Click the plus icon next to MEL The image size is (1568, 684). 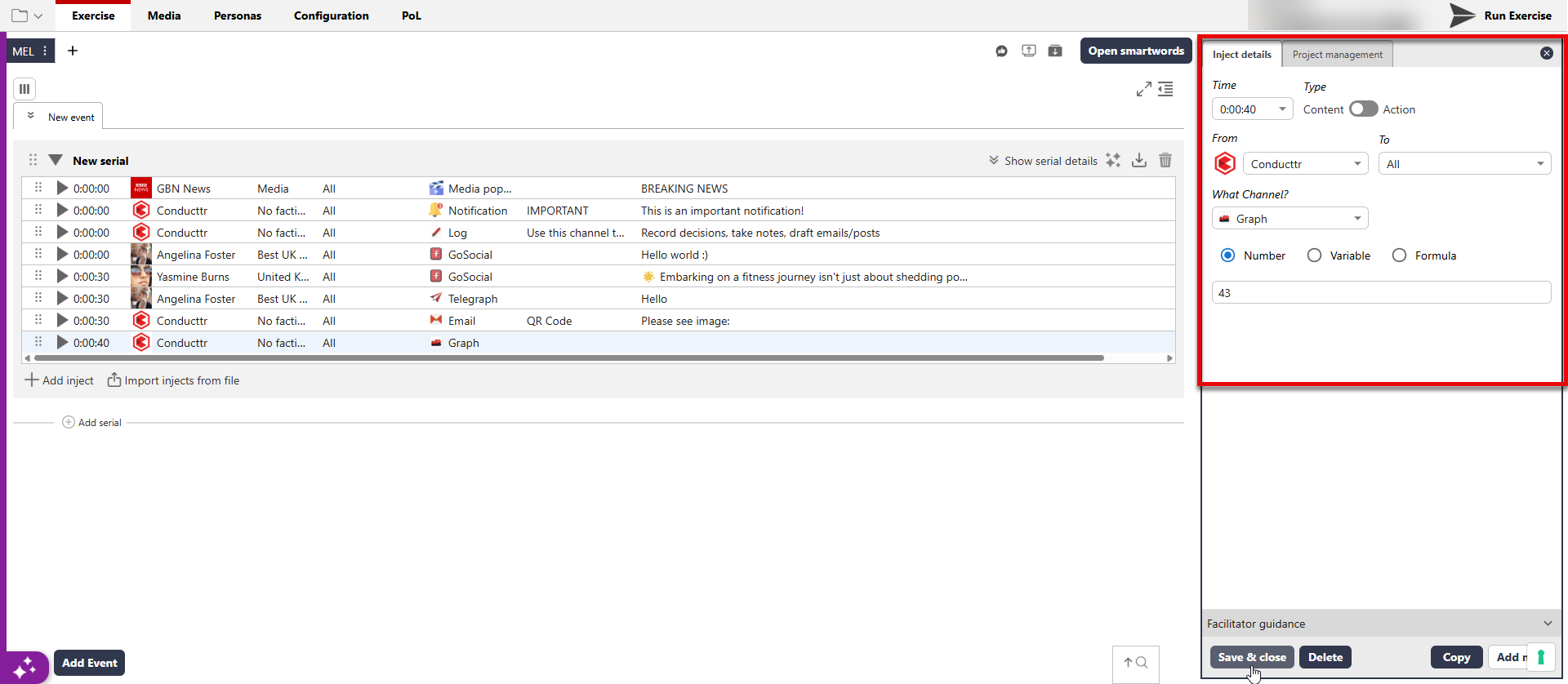[73, 51]
